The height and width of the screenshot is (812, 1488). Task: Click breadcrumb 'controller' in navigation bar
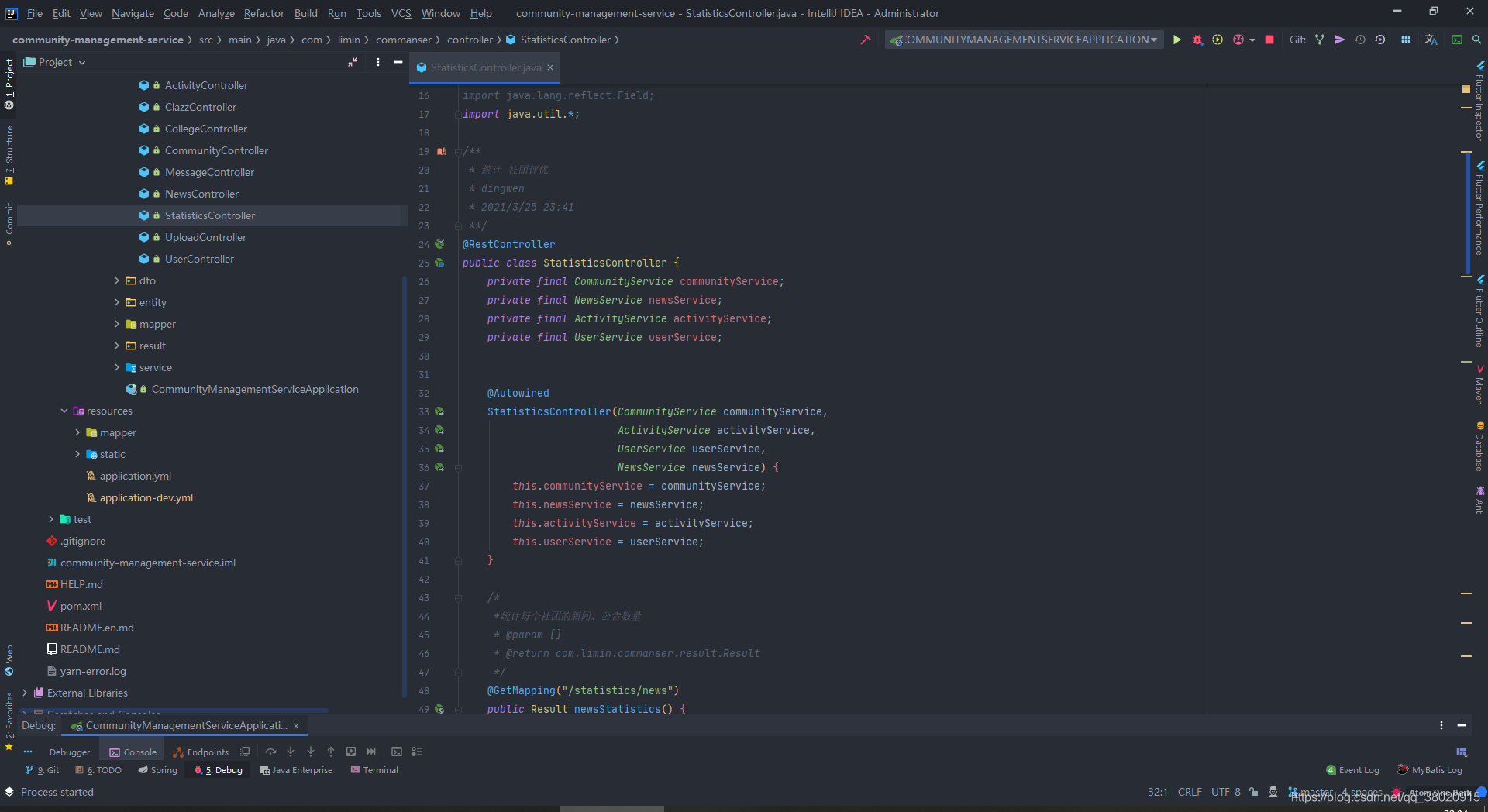pos(470,40)
